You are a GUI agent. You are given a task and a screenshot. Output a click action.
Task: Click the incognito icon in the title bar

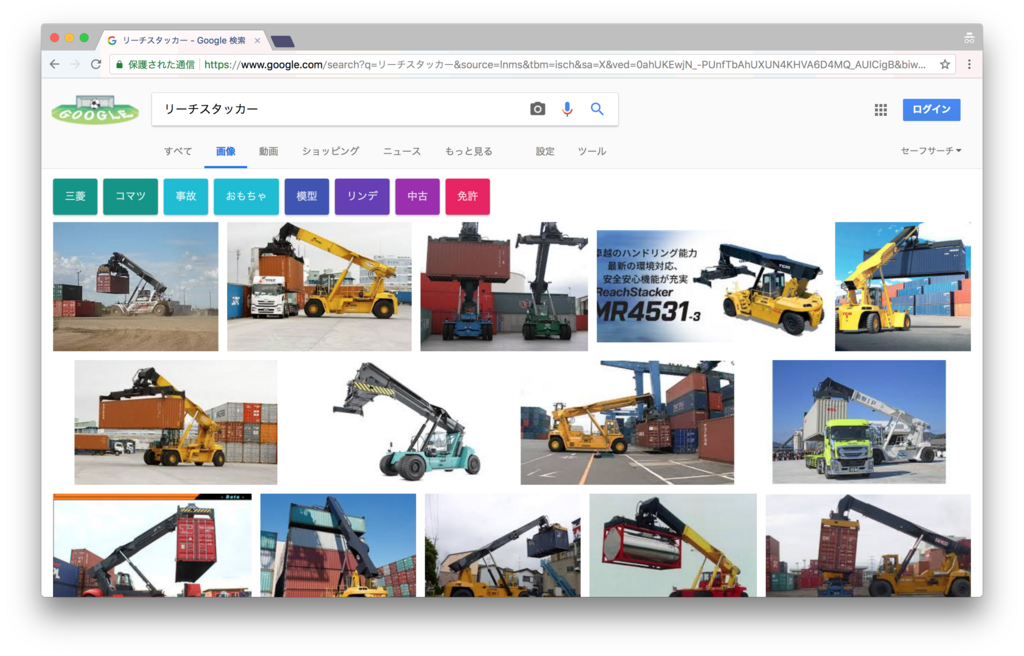point(969,39)
